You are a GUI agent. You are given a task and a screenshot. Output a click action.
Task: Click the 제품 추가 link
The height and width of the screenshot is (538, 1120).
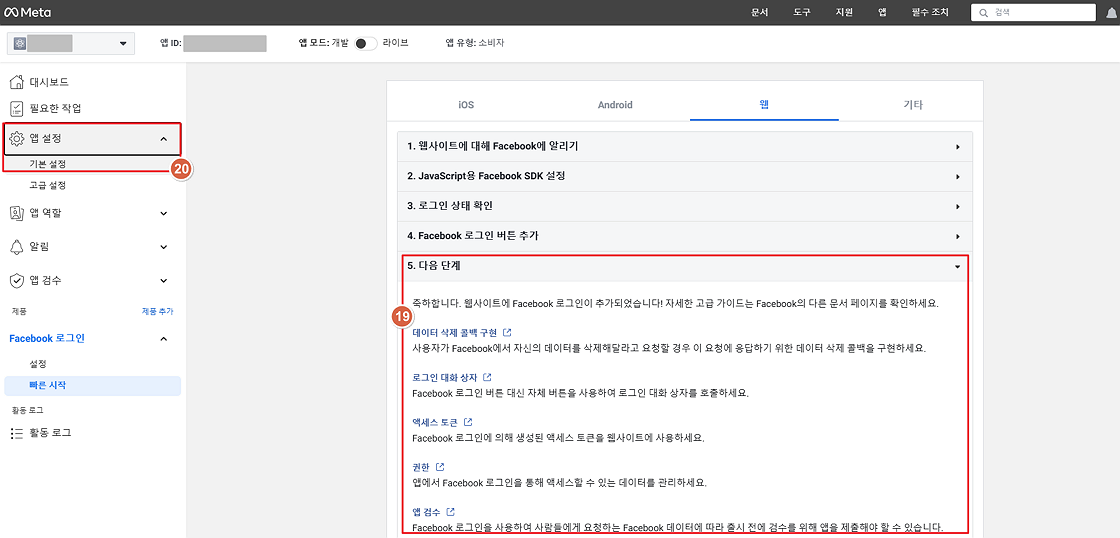[157, 312]
